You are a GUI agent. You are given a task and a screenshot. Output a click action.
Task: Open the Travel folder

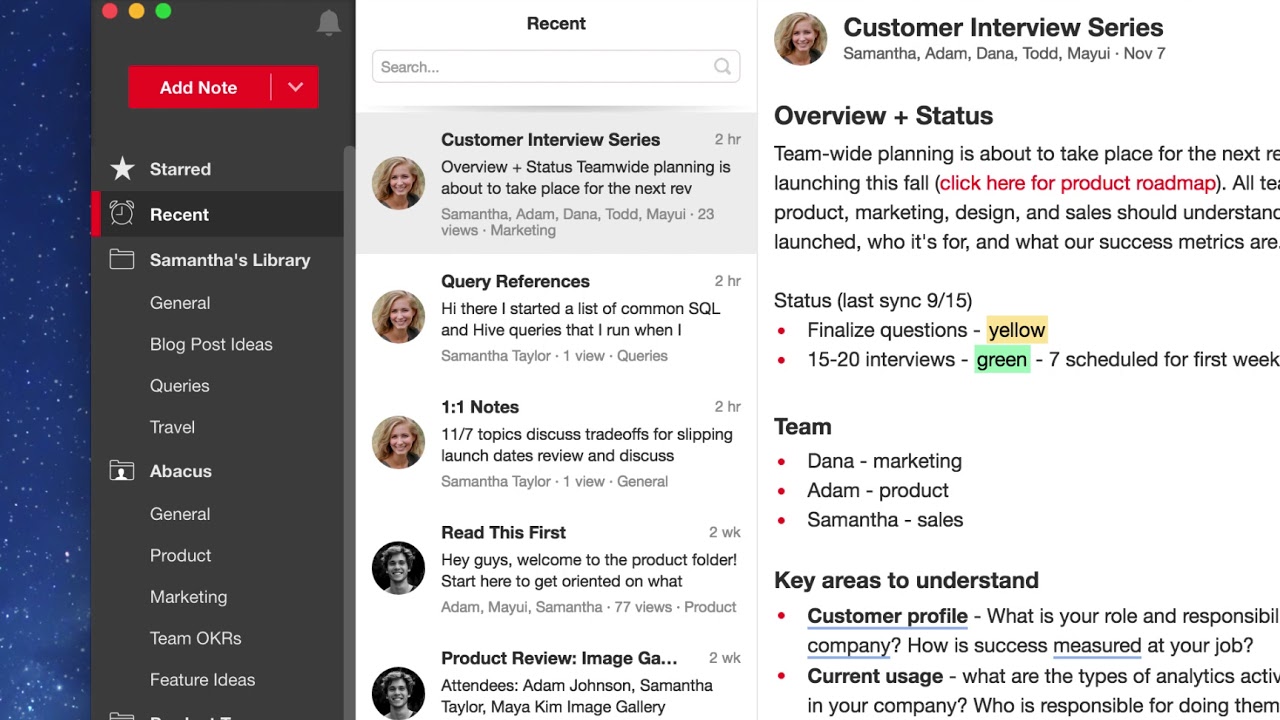coord(172,427)
